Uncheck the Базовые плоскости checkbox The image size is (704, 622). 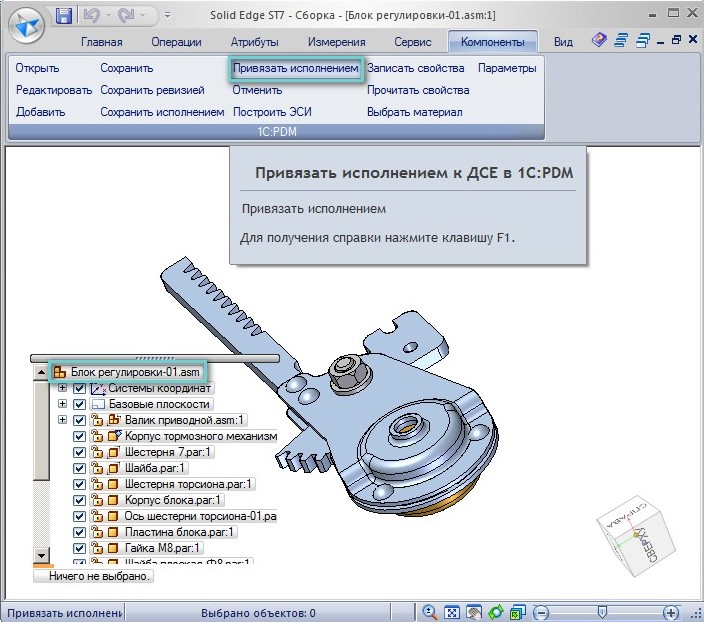79,404
